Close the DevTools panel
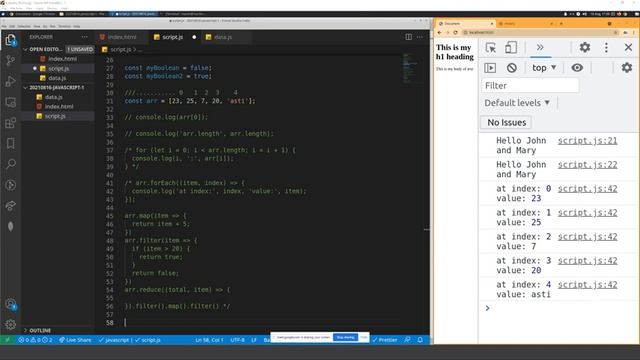Screen dimensions: 640x360 (628, 47)
